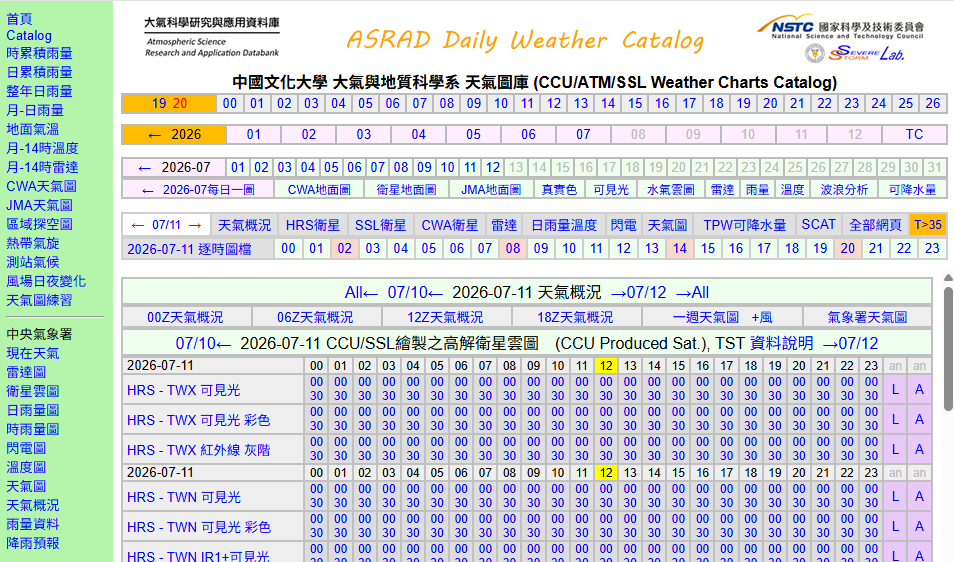954x562 pixels.
Task: Select hour 02 in 逐時圖檔 row
Action: (x=344, y=248)
